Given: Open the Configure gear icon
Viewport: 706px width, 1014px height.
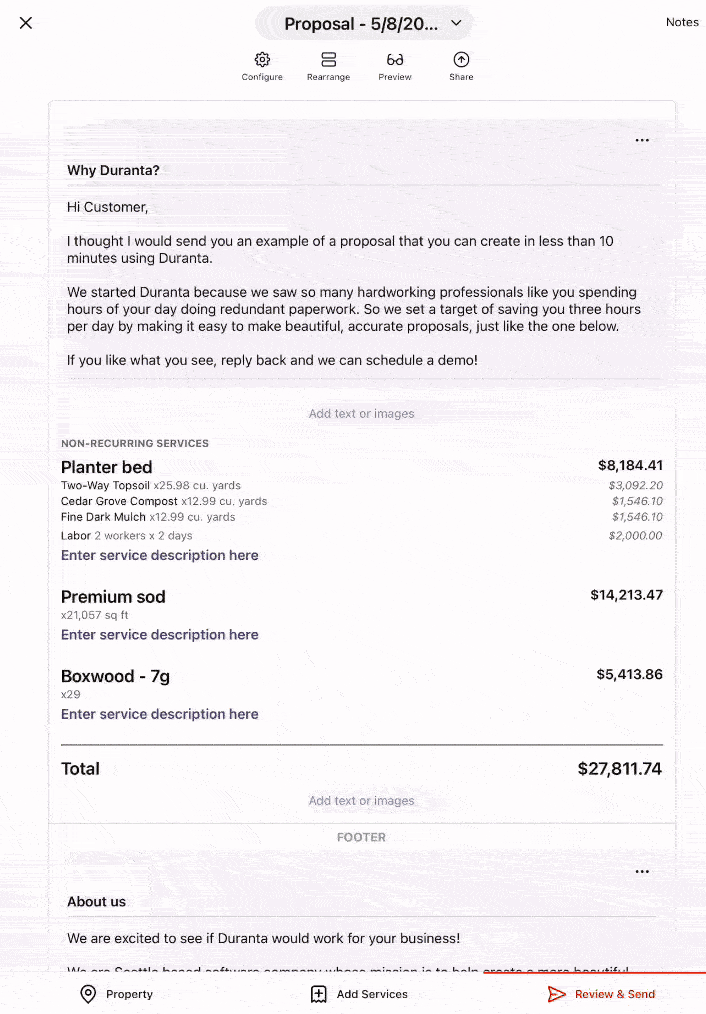Looking at the screenshot, I should 262,60.
